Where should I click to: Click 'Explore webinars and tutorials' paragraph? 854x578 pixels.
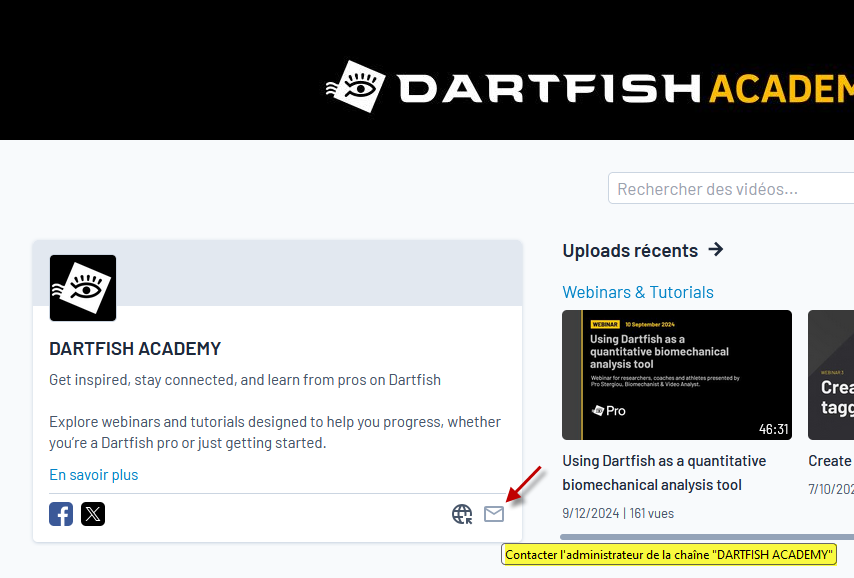[x=275, y=432]
